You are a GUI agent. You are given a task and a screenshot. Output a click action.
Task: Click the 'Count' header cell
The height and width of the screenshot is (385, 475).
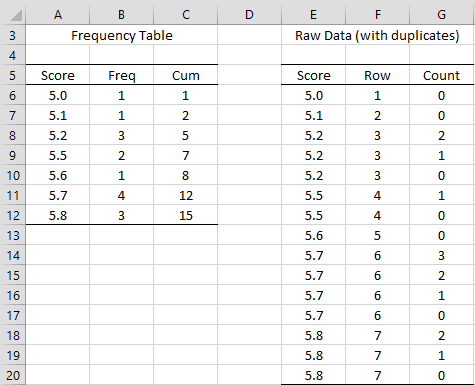click(x=442, y=75)
